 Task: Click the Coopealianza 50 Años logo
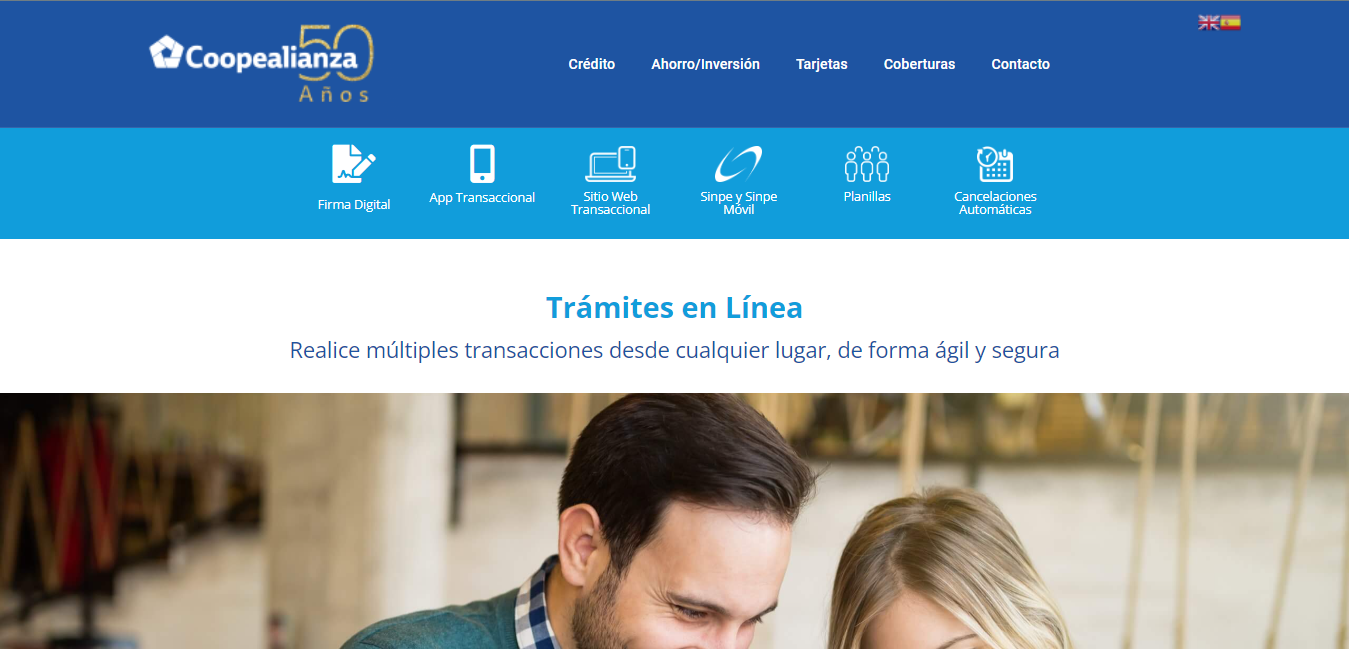(x=262, y=63)
